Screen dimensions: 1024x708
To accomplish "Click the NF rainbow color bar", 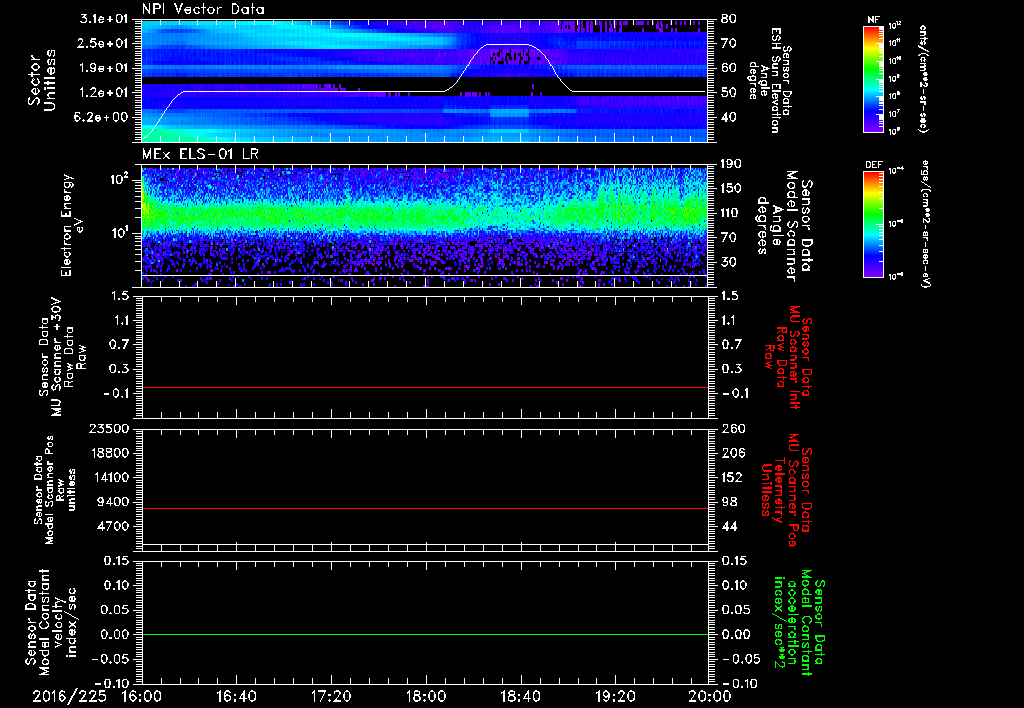I will 873,79.
